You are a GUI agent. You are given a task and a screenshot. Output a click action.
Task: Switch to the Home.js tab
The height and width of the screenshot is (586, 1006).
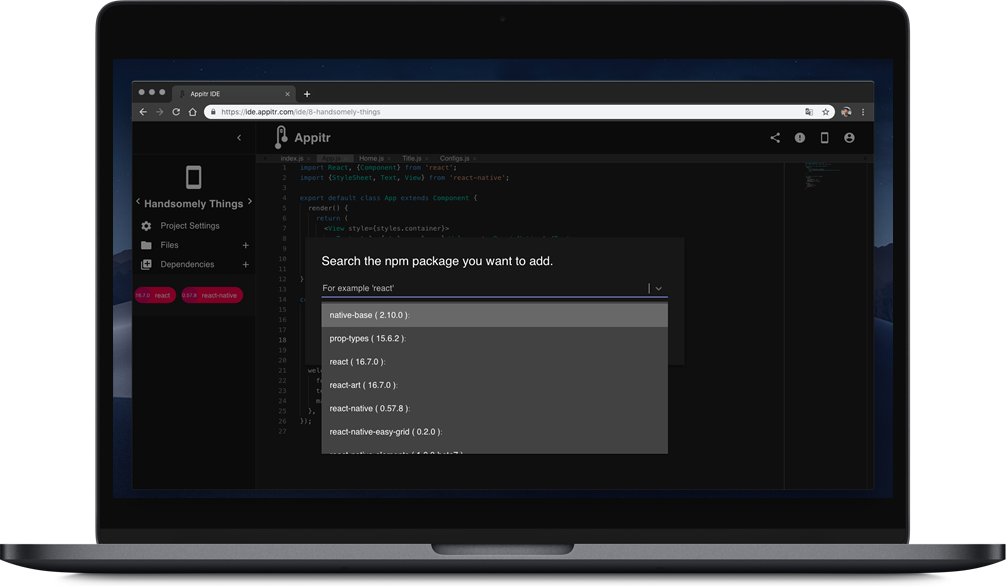pos(372,159)
